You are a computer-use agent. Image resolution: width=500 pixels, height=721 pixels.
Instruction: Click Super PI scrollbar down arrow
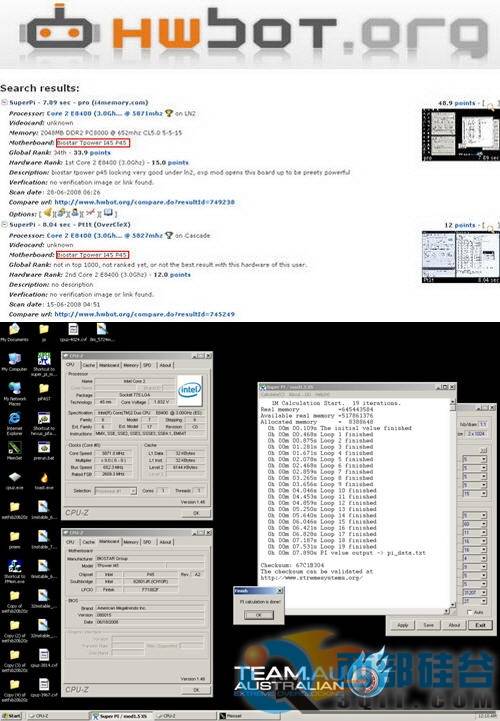click(453, 604)
